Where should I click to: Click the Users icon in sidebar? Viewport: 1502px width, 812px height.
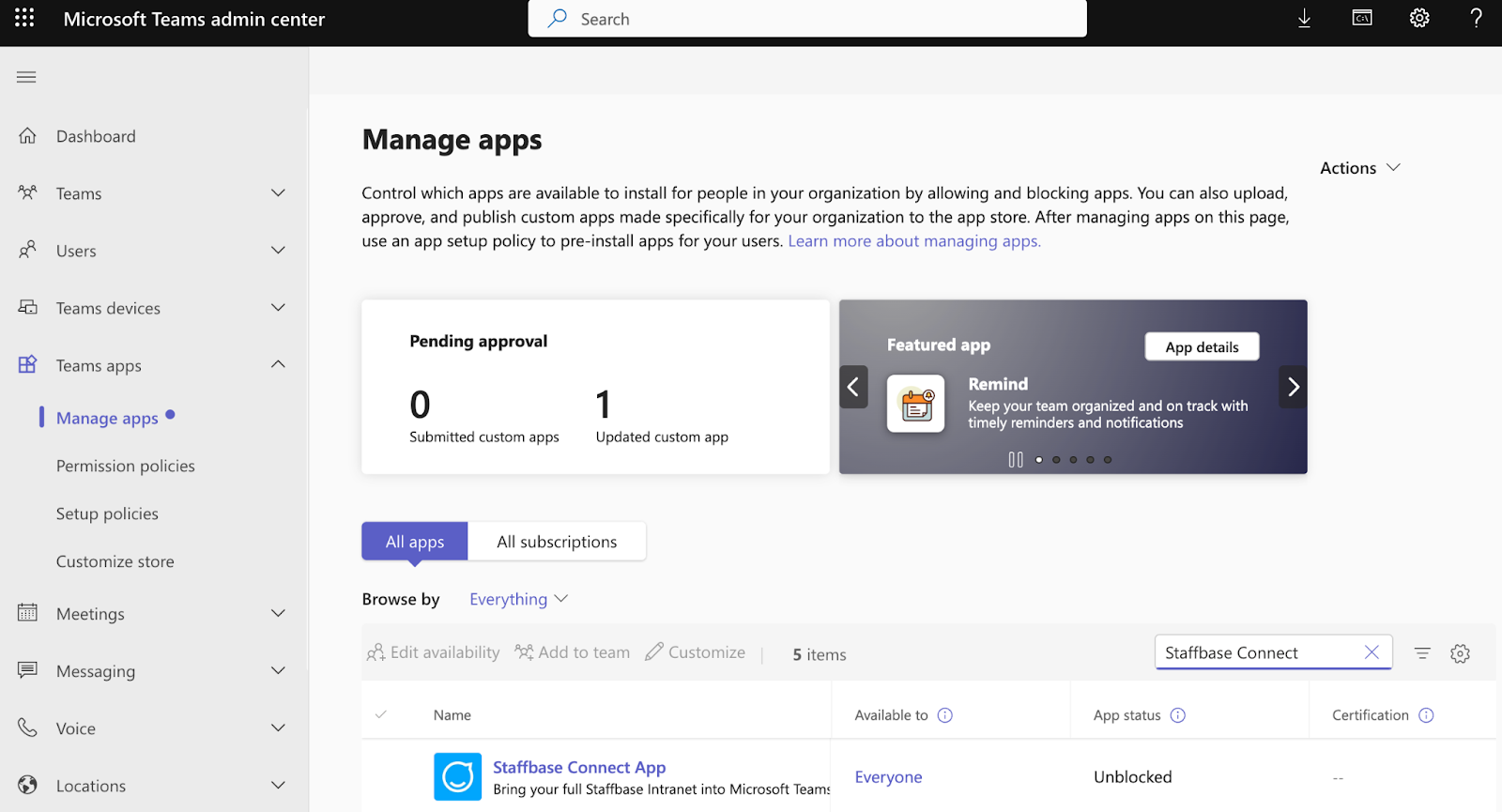point(27,250)
